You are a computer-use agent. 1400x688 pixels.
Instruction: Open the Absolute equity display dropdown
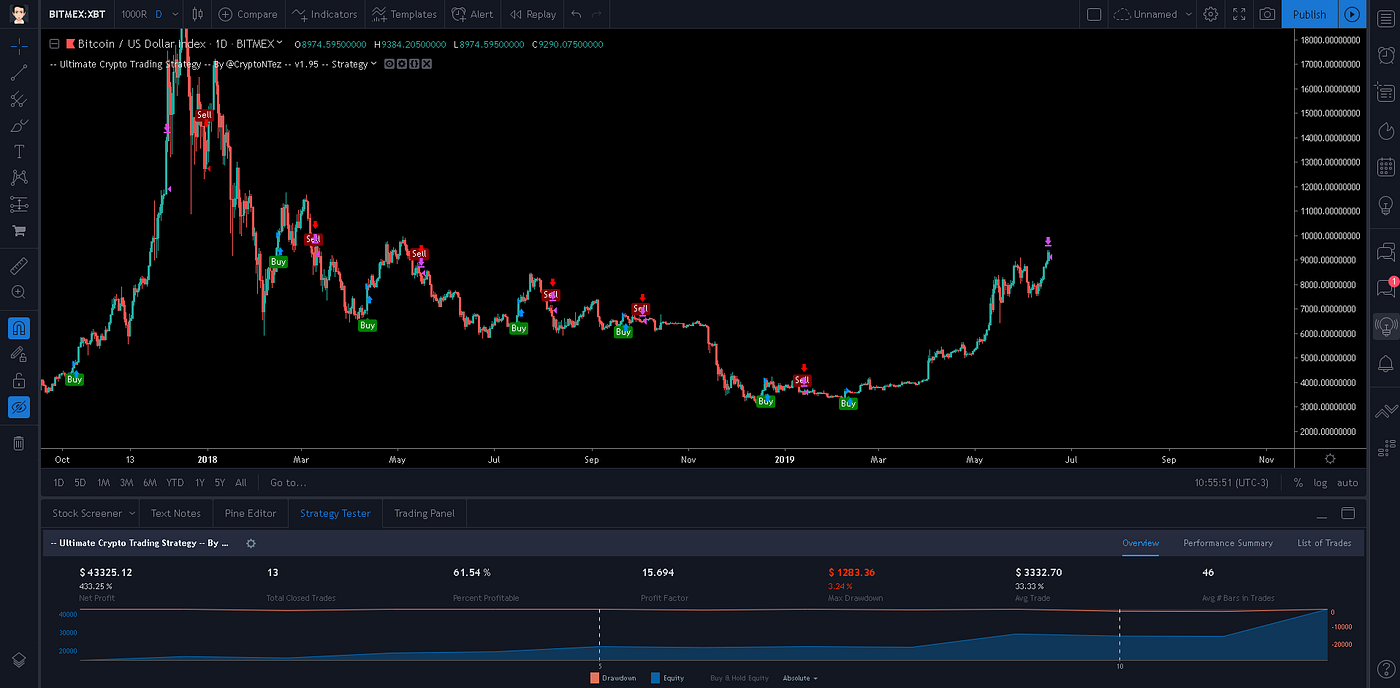click(x=800, y=678)
